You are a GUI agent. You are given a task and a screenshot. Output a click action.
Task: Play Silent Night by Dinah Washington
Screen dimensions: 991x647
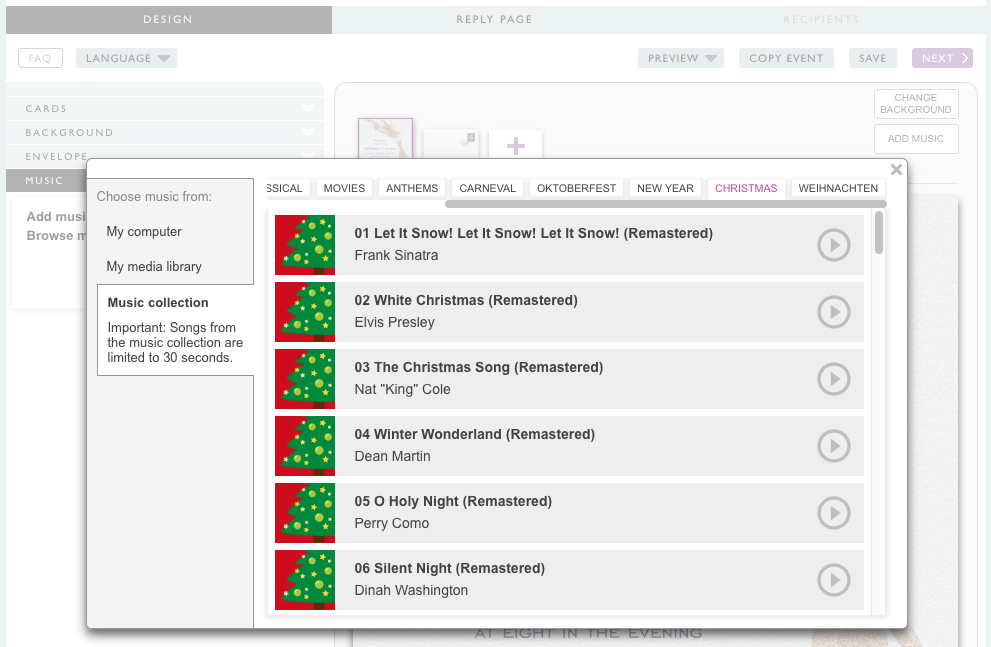click(833, 580)
